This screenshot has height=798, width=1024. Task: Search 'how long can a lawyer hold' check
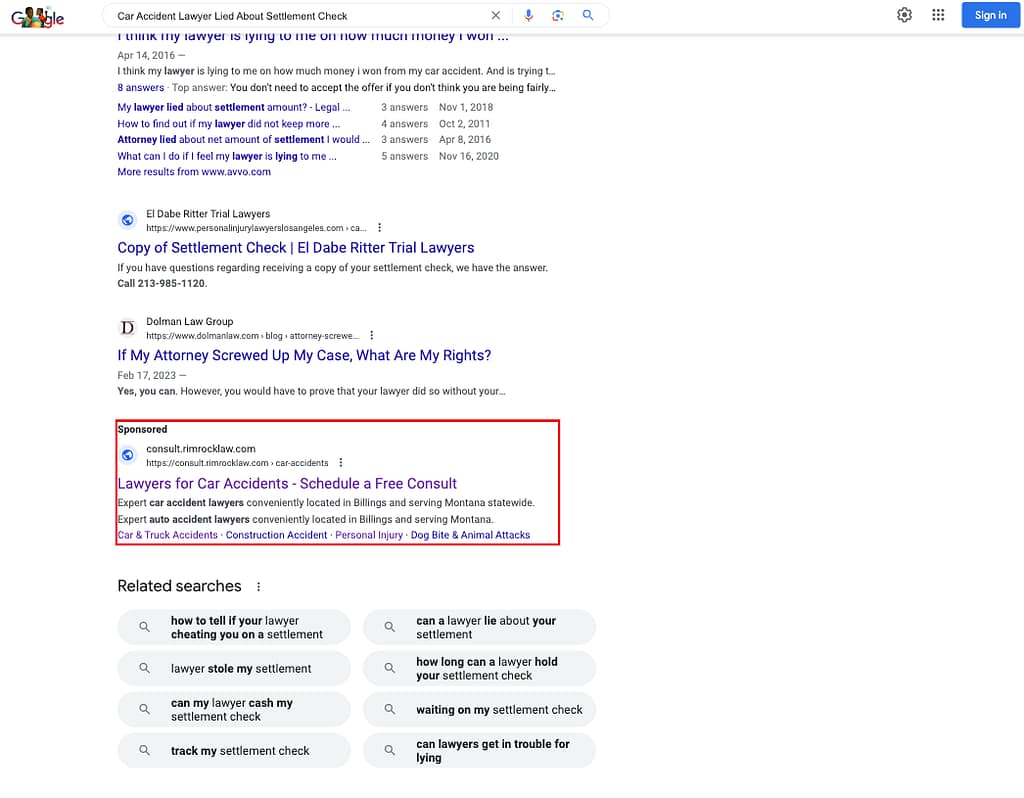click(479, 668)
